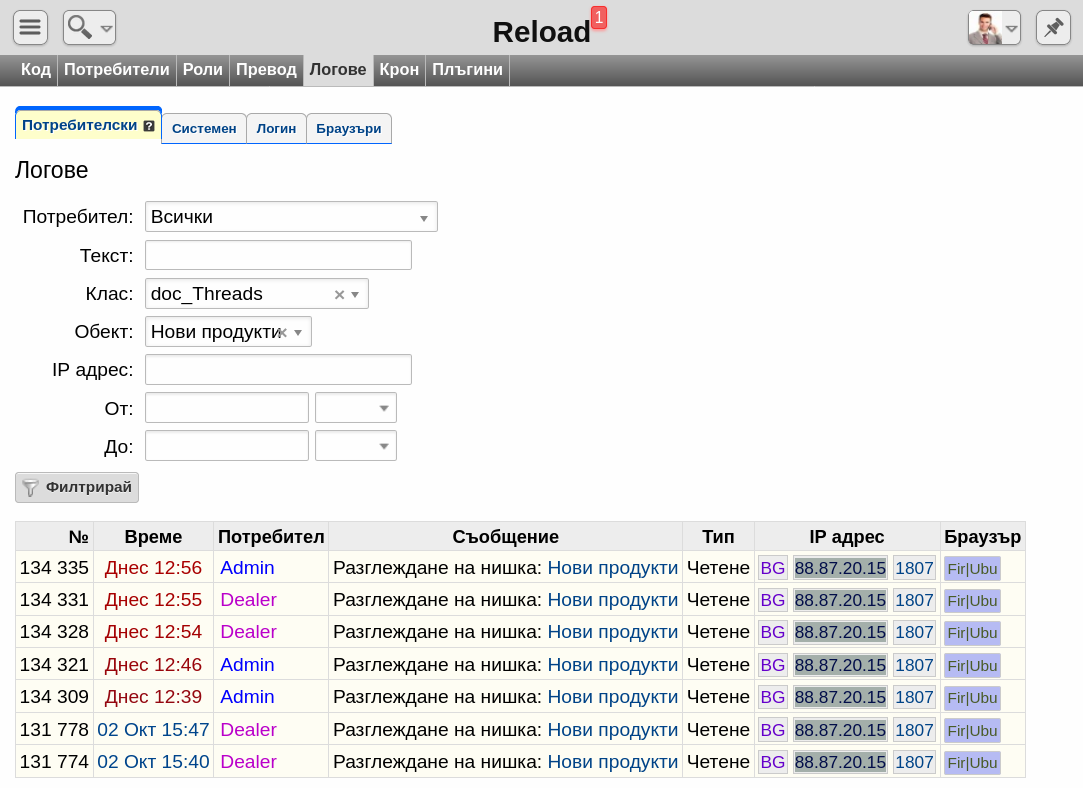
Task: Expand the Клас dropdown arrow
Action: tap(356, 294)
